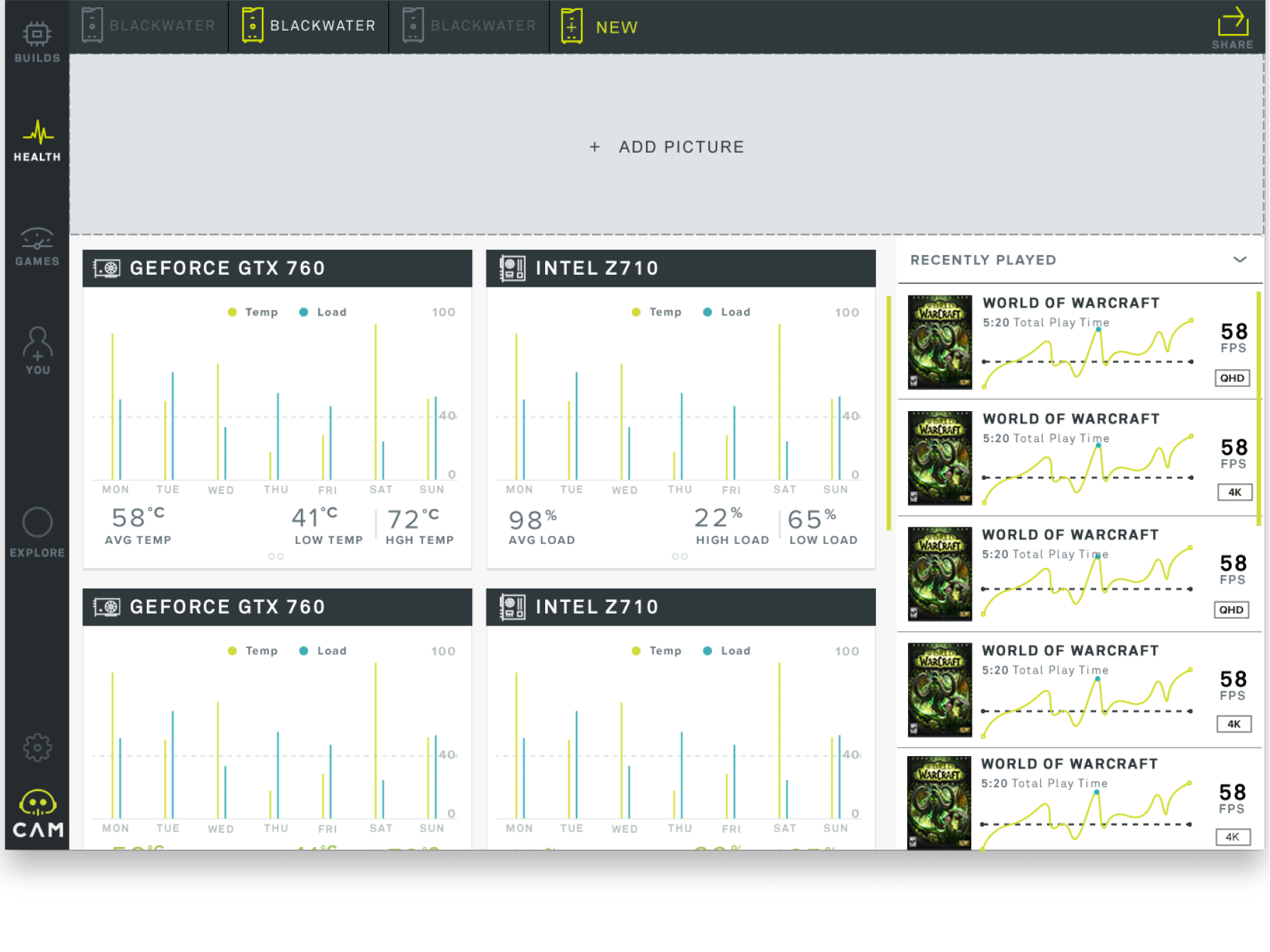
Task: Click the GPU icon on the lower GeForce GTX 760 card
Action: point(107,607)
